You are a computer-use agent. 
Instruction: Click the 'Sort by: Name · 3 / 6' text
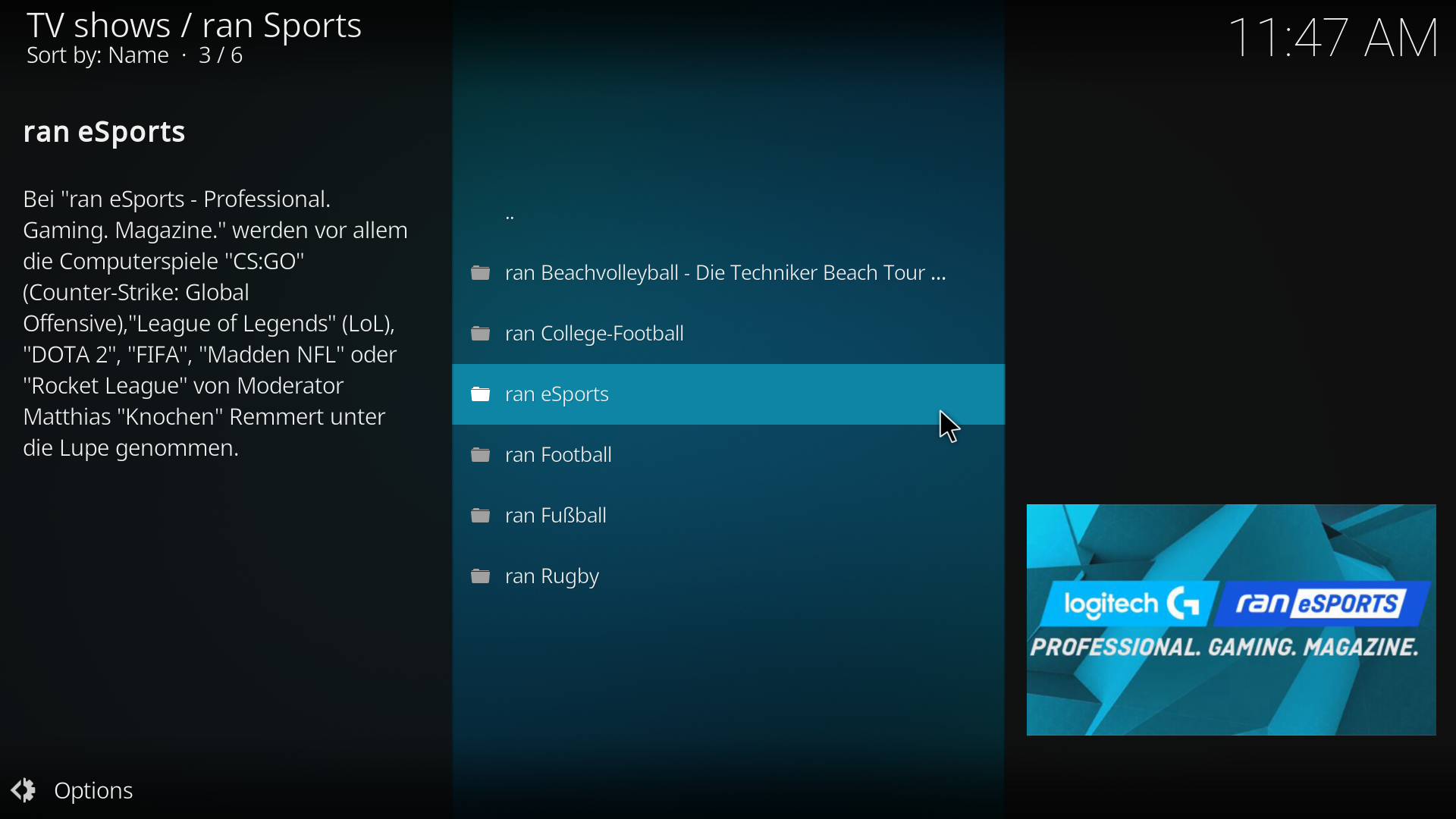click(134, 56)
